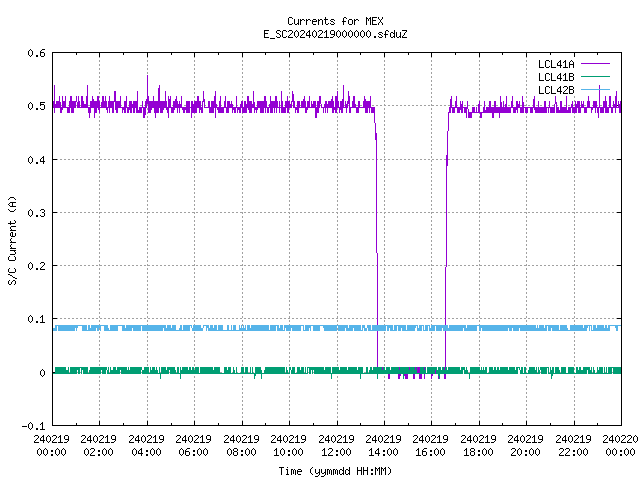Click the chart title 'Currents for MEX'
Screen dimensions: 640x480
335,21
